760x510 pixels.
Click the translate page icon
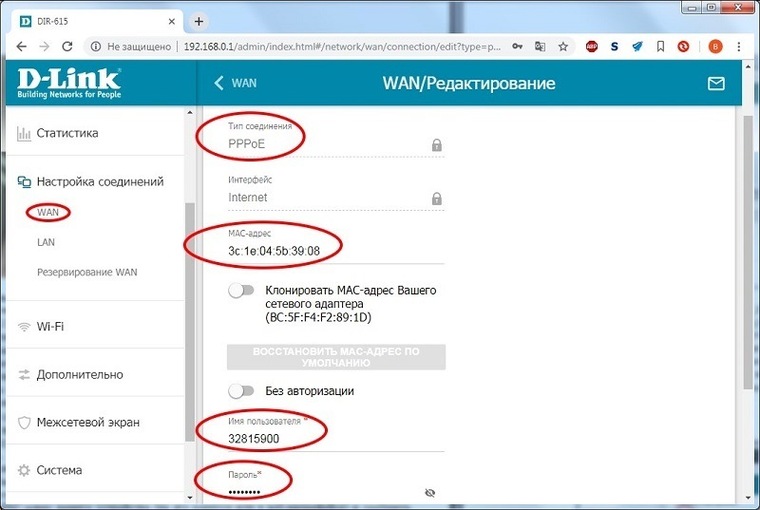[540, 46]
